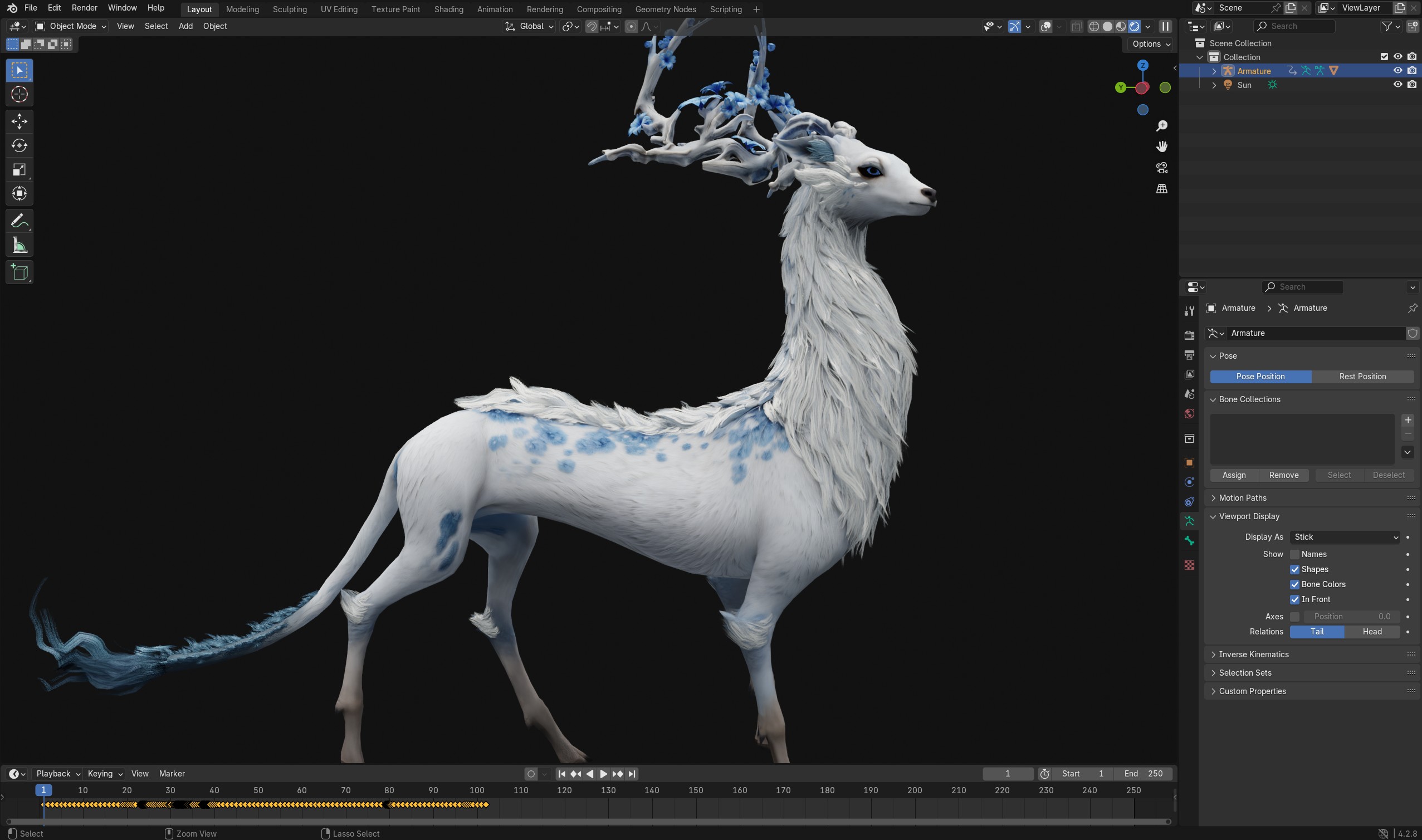Hide the Sun object in outliner
This screenshot has height=840, width=1422.
(1397, 84)
